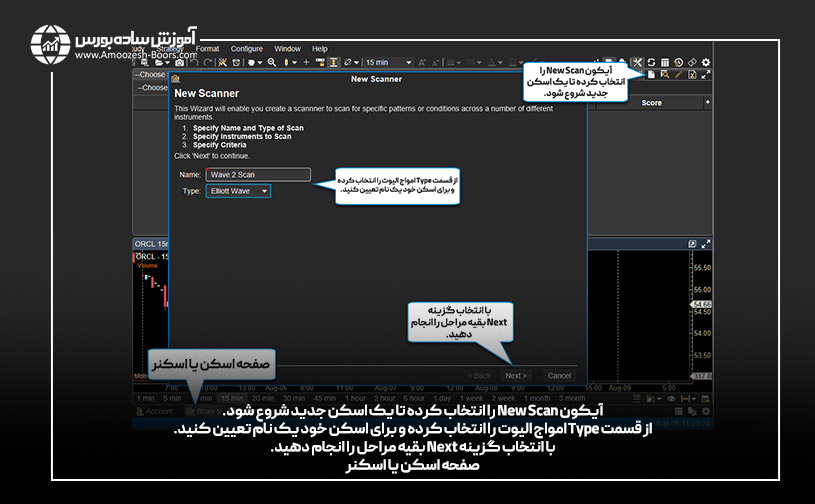Screen dimensions: 815x504
Task: Click the disabled Back button
Action: [x=479, y=376]
